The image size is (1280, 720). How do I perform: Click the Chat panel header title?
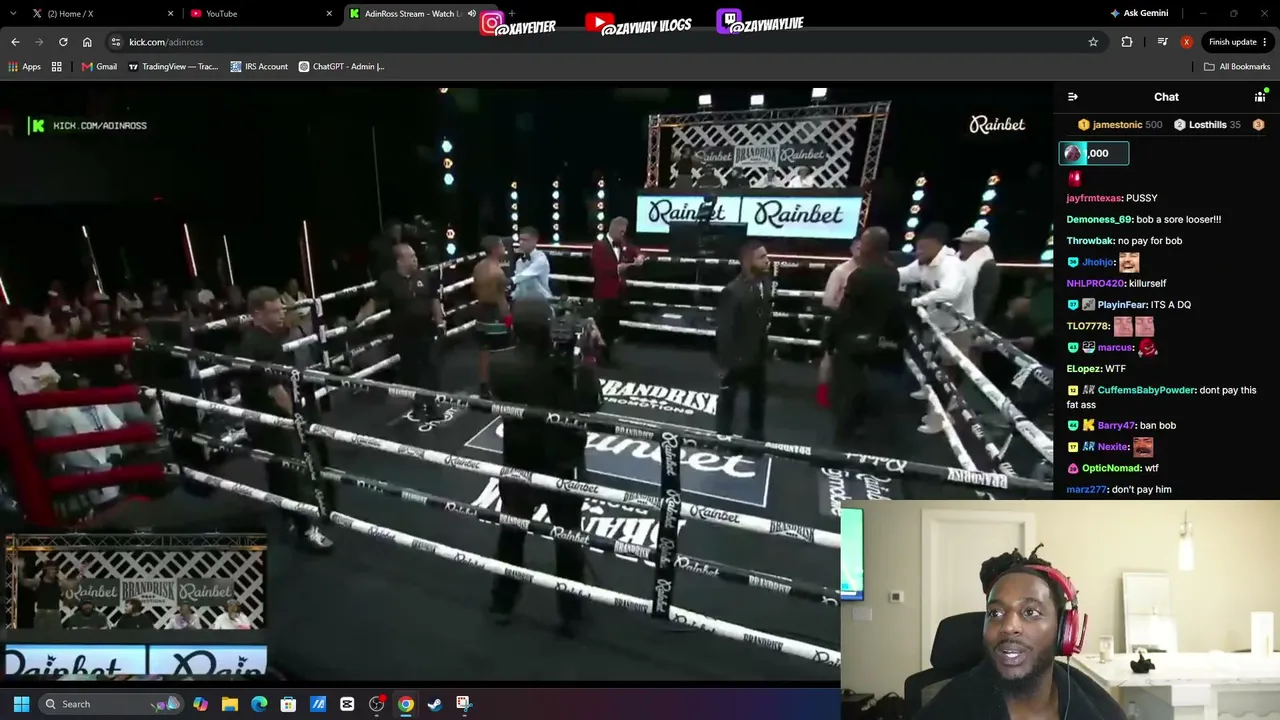[x=1167, y=97]
